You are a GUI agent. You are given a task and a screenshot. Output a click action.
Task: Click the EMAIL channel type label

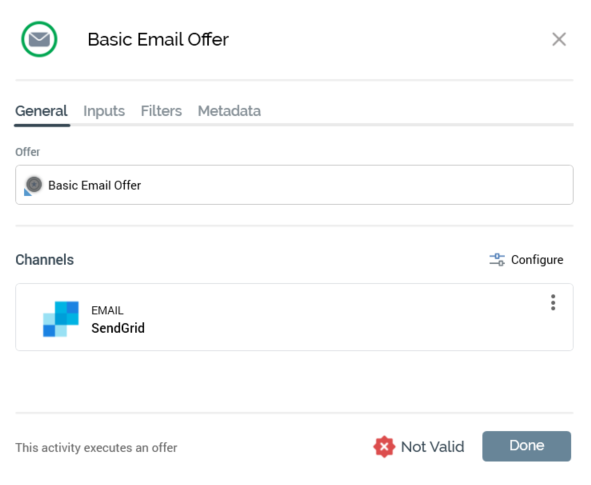coord(107,311)
